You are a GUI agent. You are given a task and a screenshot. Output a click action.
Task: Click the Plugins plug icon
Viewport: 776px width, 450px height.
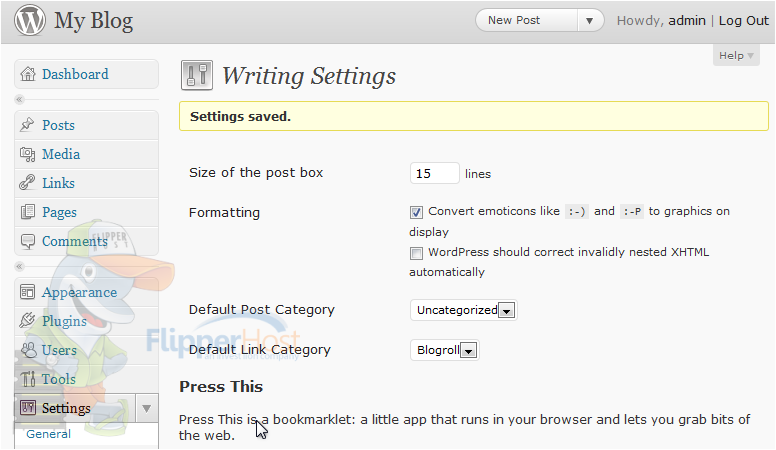pyautogui.click(x=27, y=321)
